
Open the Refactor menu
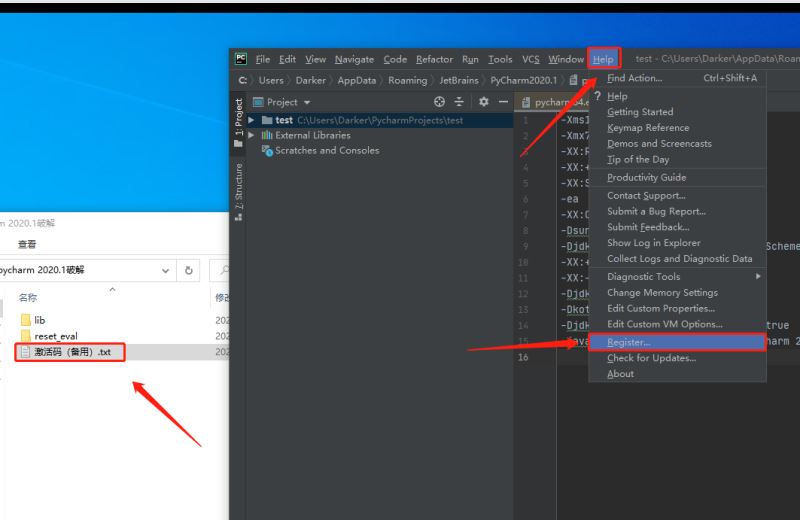(434, 59)
